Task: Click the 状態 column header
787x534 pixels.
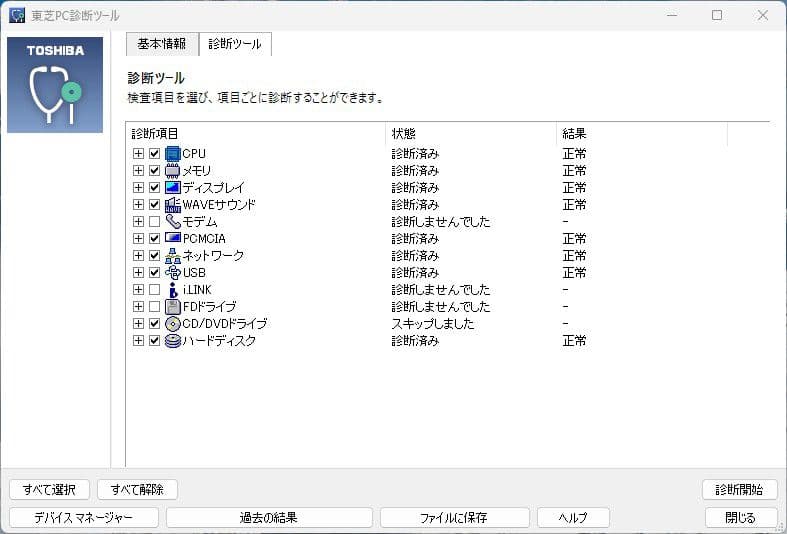Action: [471, 134]
